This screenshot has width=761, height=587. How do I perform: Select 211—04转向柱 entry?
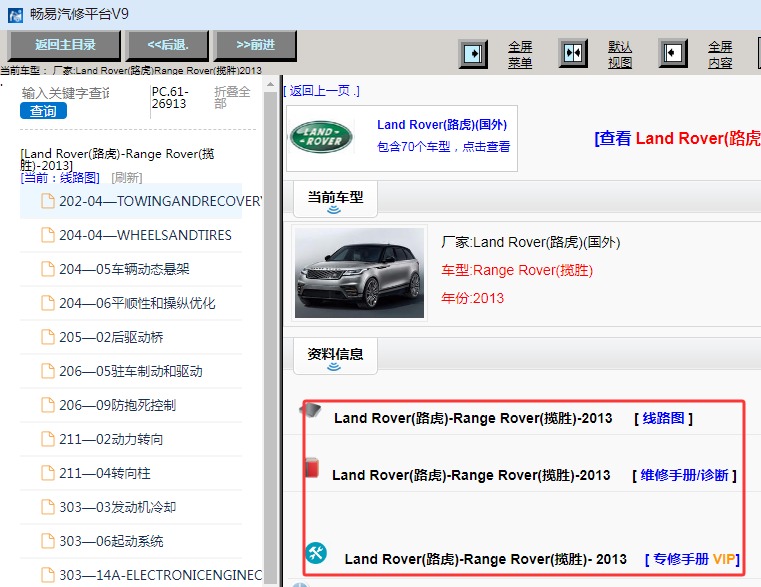tap(131, 473)
